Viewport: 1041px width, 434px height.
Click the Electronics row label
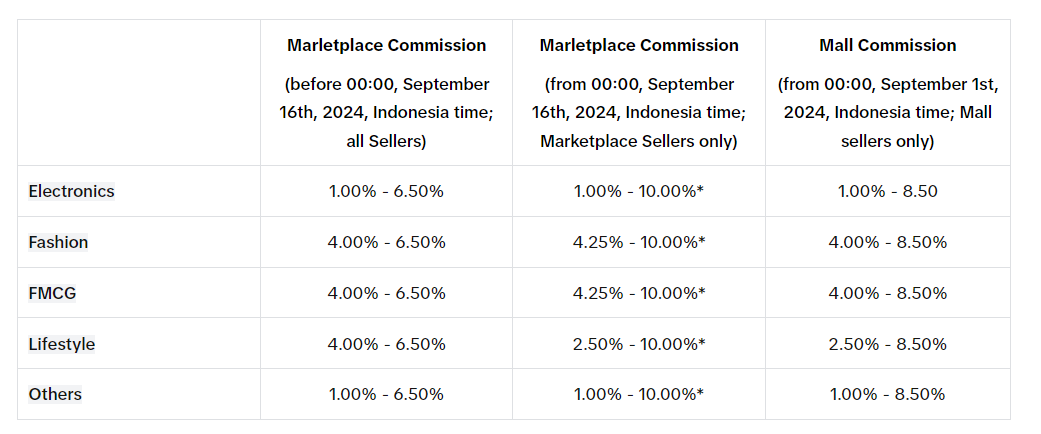pos(72,191)
